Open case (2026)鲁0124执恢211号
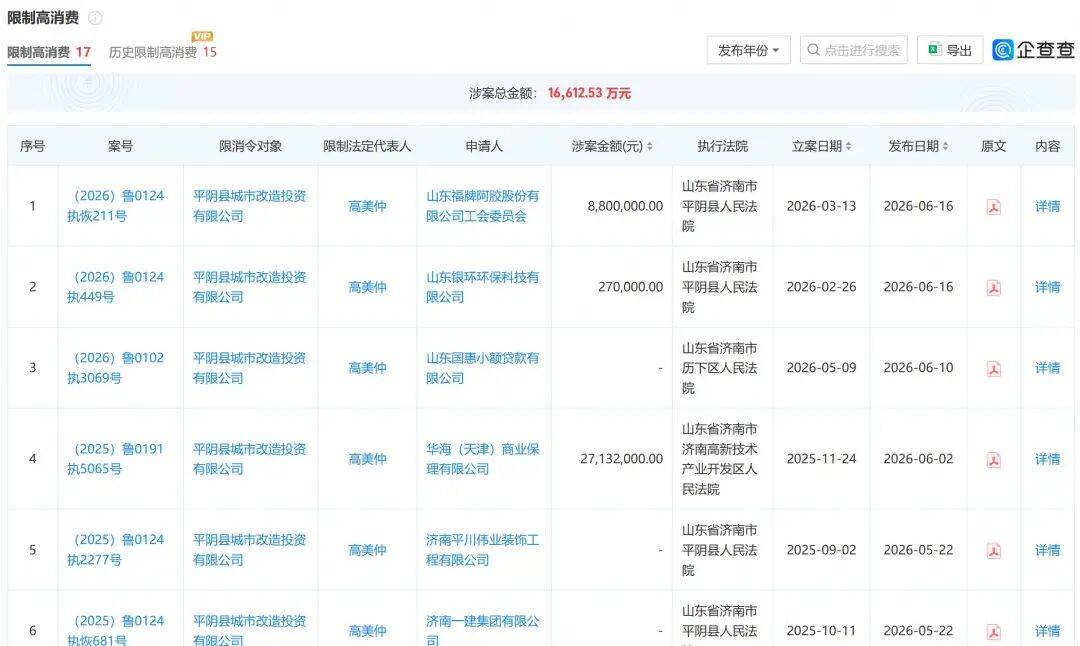The height and width of the screenshot is (646, 1080). pyautogui.click(x=116, y=206)
